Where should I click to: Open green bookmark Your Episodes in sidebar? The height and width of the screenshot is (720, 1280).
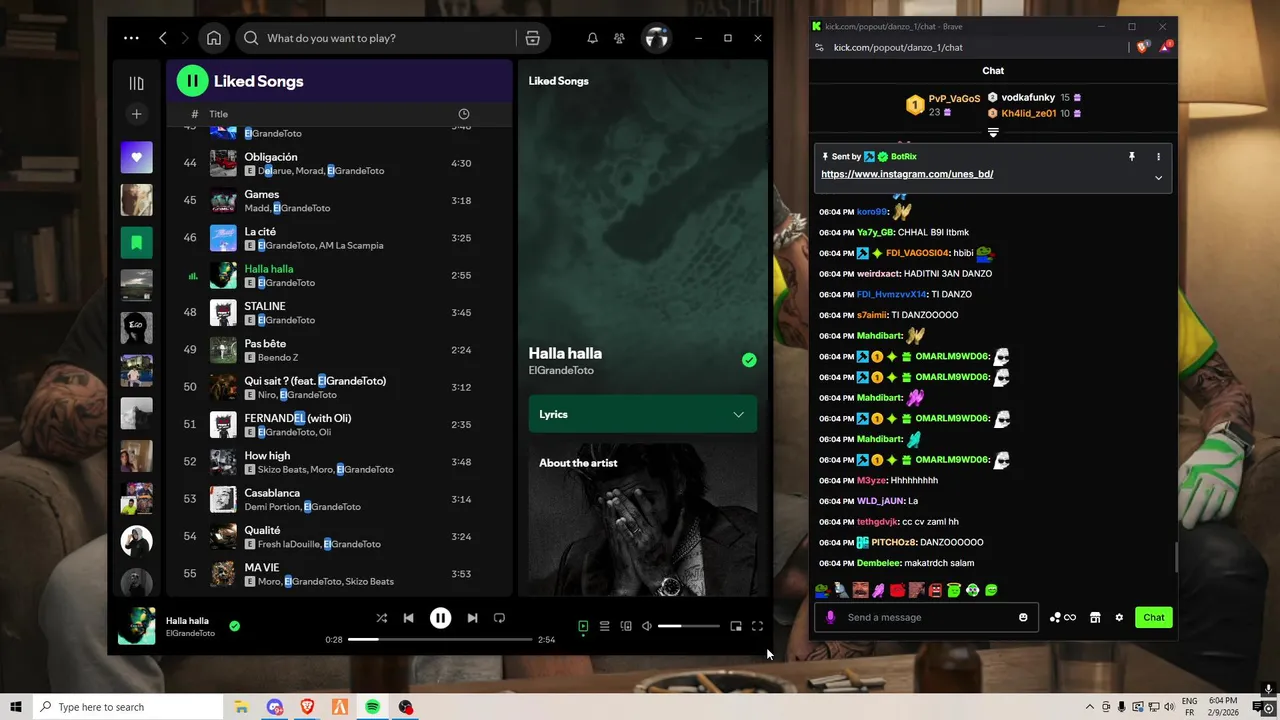137,242
